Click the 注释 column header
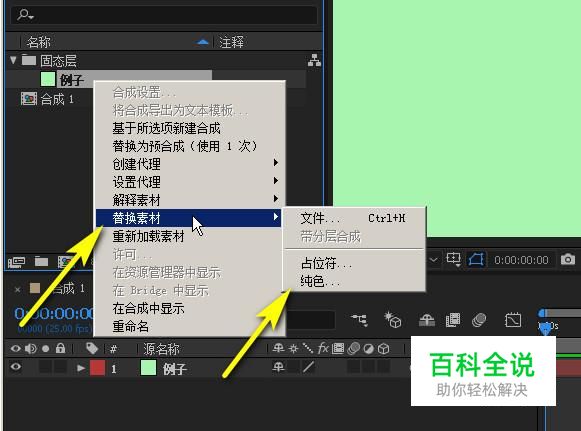This screenshot has height=431, width=581. [231, 42]
